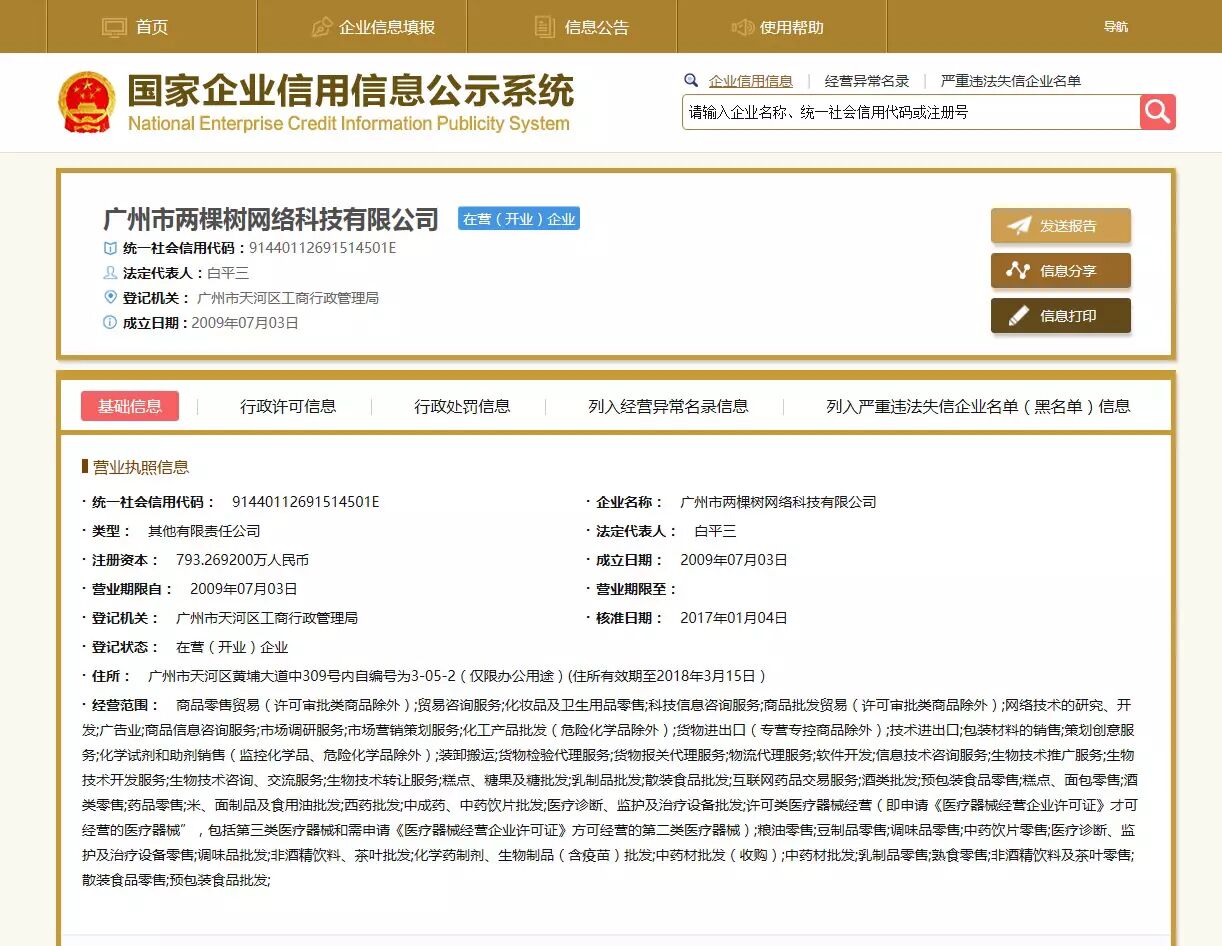The height and width of the screenshot is (946, 1222).
Task: Select the 企业信用信息 search category
Action: pos(751,81)
